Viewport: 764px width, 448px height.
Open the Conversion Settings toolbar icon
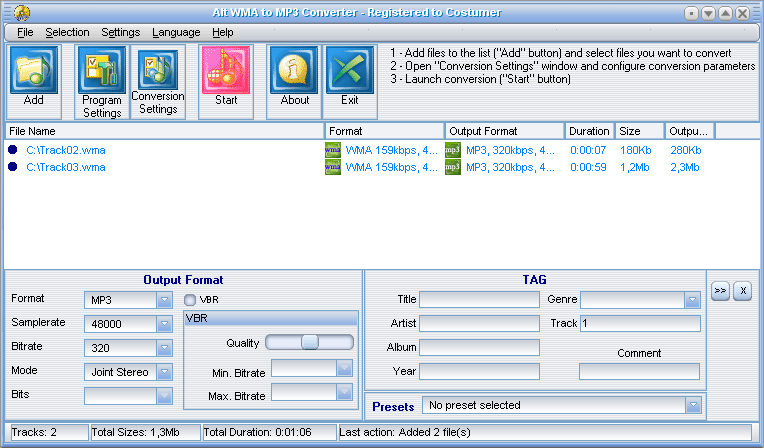[x=158, y=70]
